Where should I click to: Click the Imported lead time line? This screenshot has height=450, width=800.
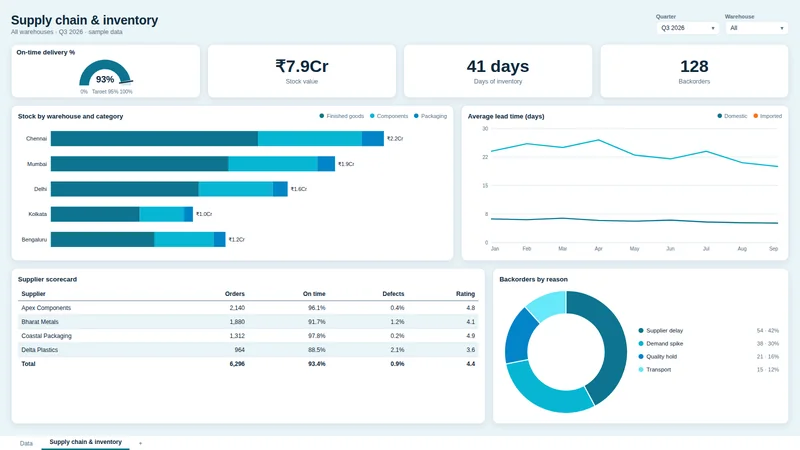pos(634,155)
